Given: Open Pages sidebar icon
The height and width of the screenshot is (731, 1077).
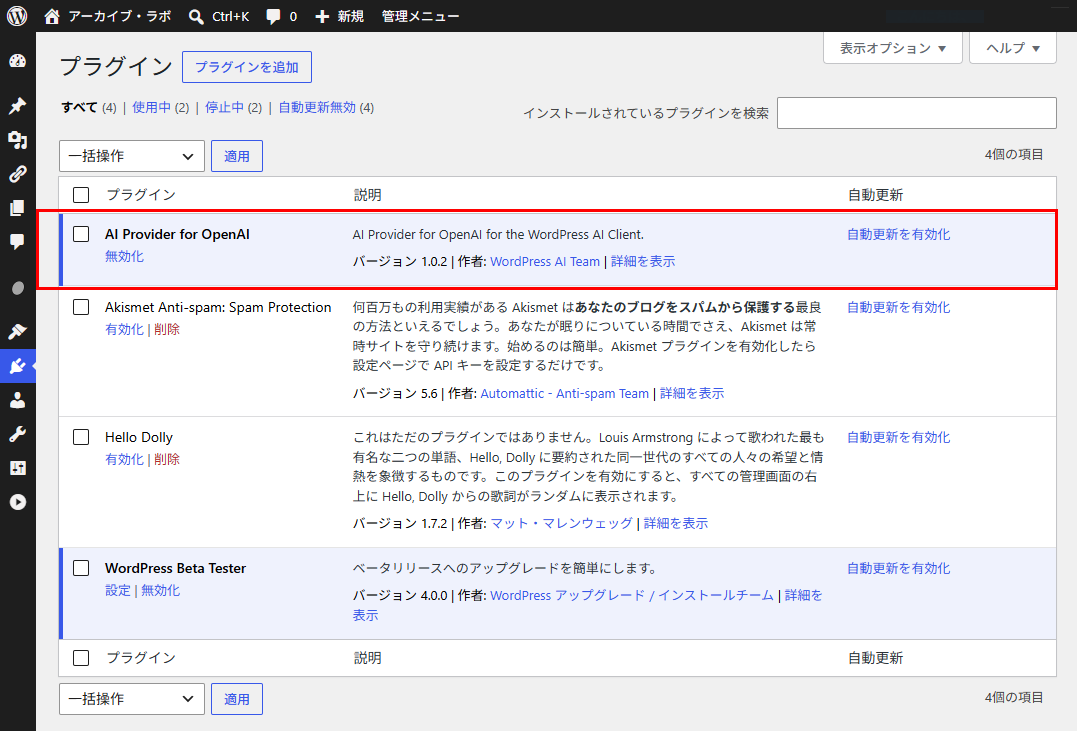Looking at the screenshot, I should coord(17,207).
